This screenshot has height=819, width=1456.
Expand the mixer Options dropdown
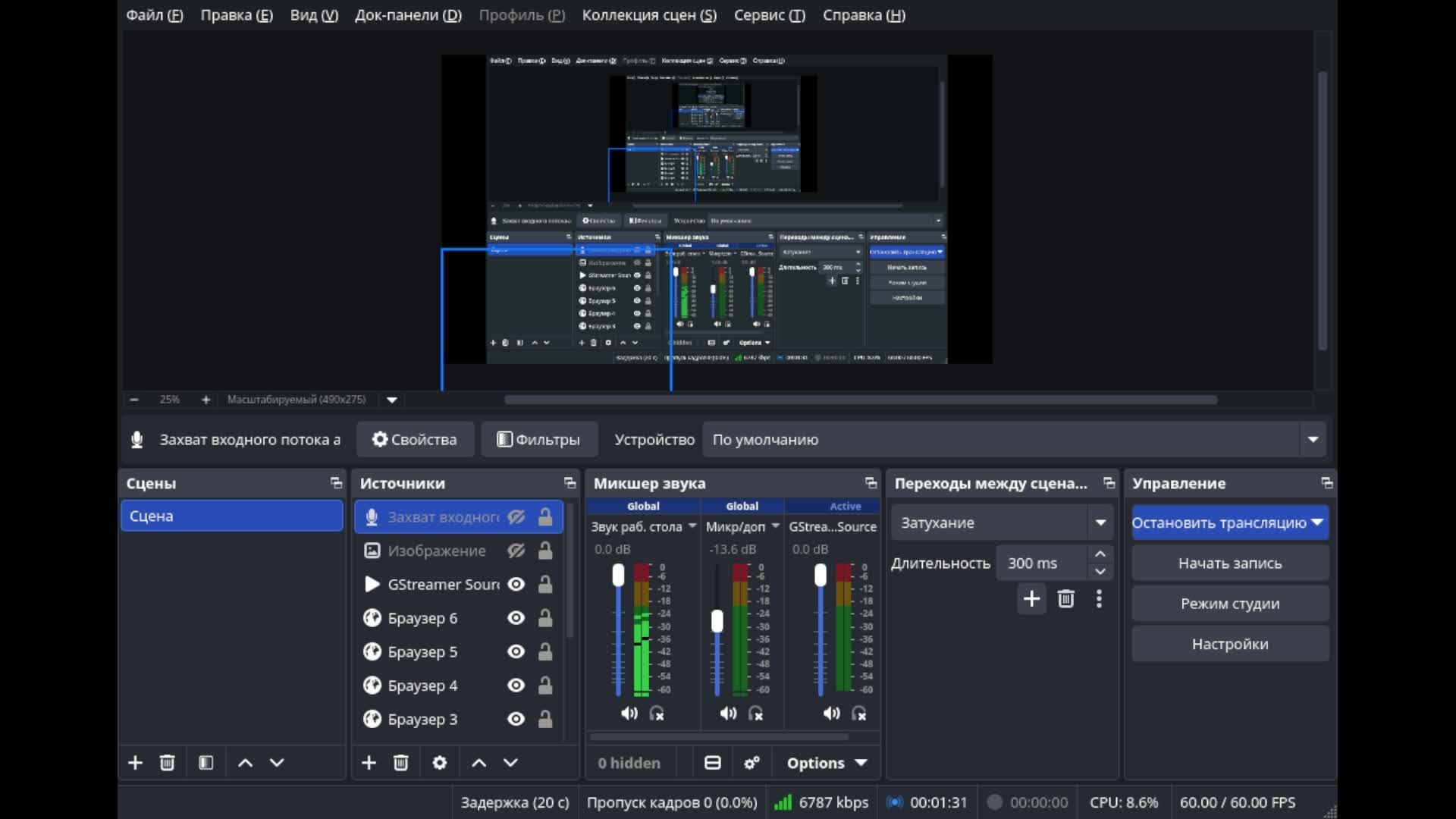[x=827, y=763]
